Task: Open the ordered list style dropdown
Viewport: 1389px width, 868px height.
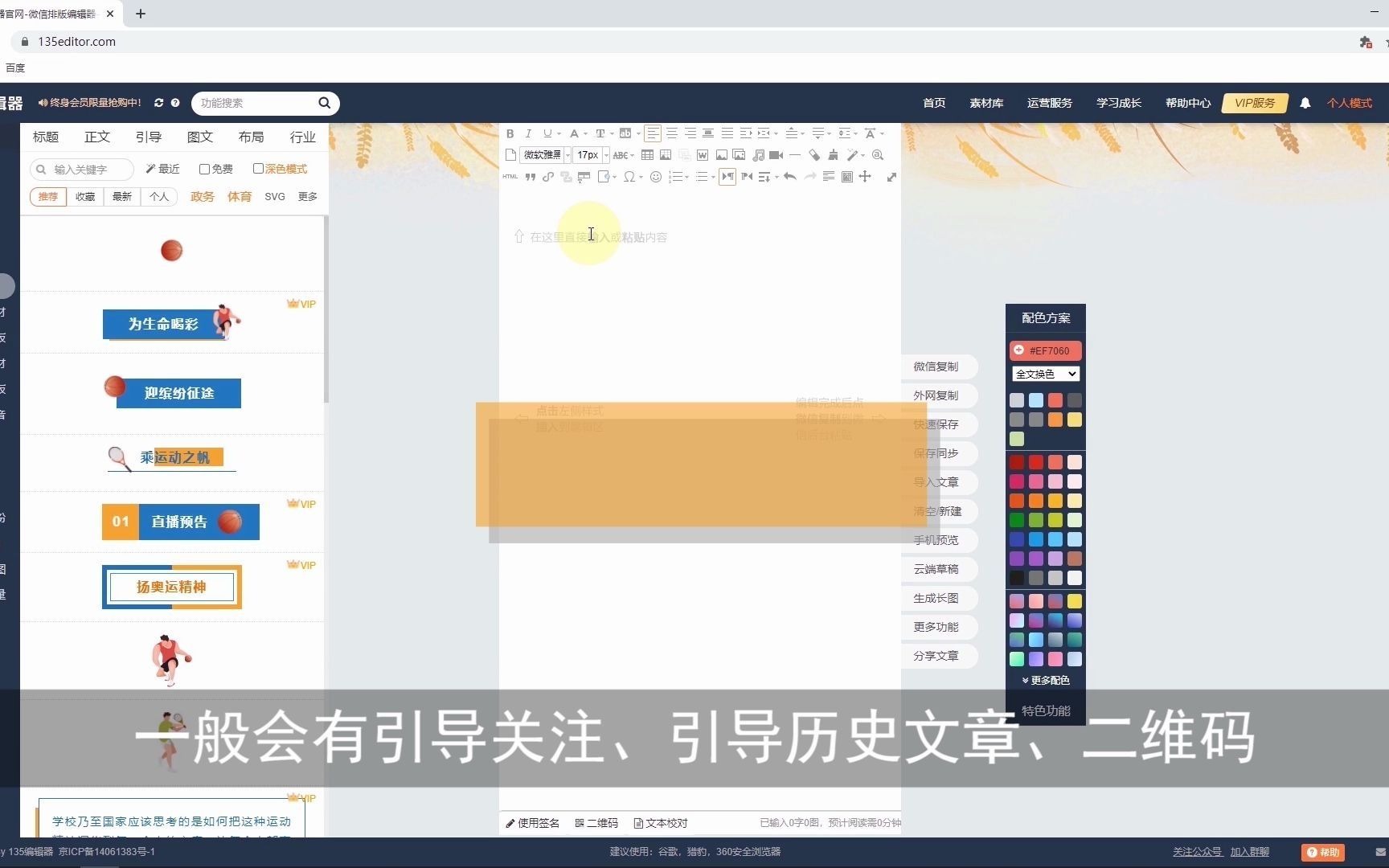Action: click(686, 177)
